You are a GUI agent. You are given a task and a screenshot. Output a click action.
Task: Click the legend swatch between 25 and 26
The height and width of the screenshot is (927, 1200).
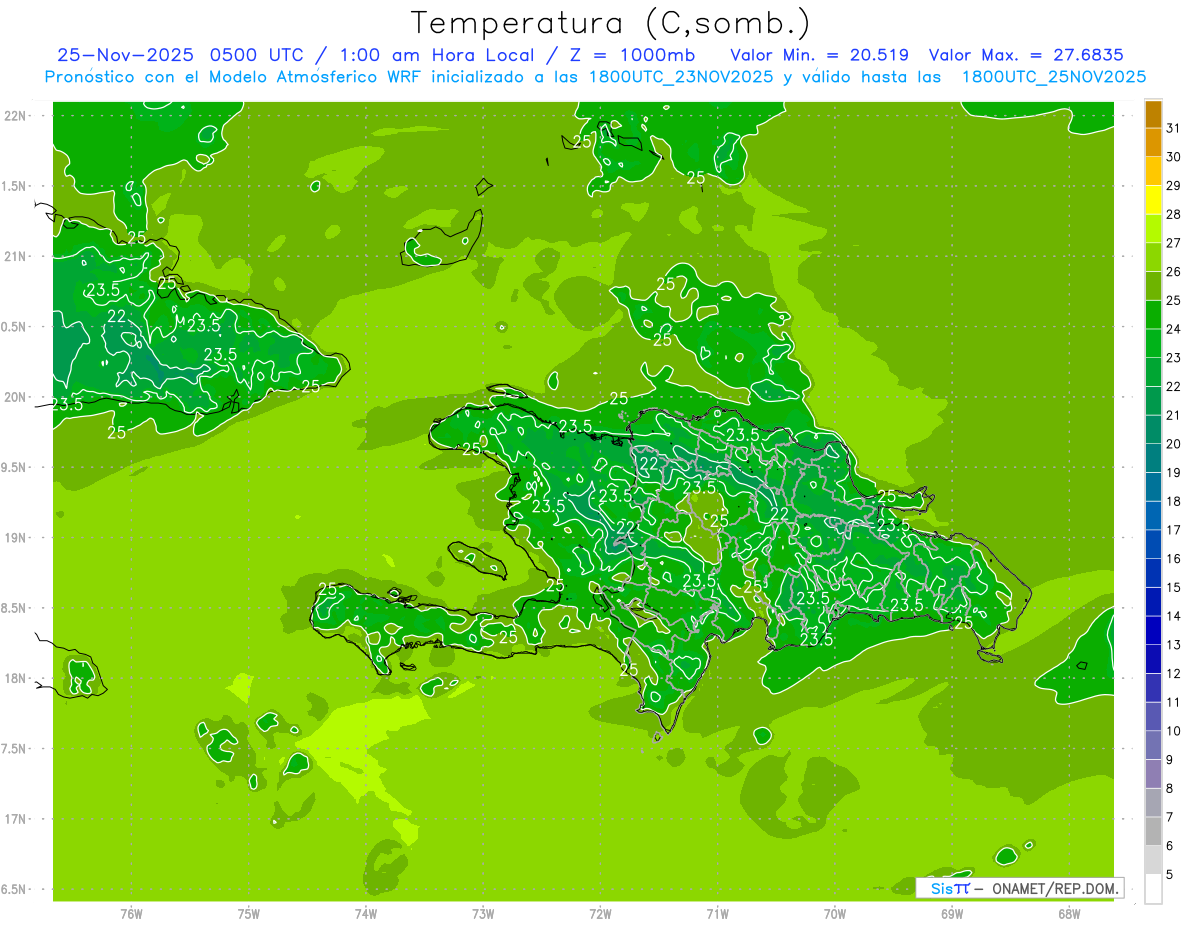pyautogui.click(x=1153, y=286)
